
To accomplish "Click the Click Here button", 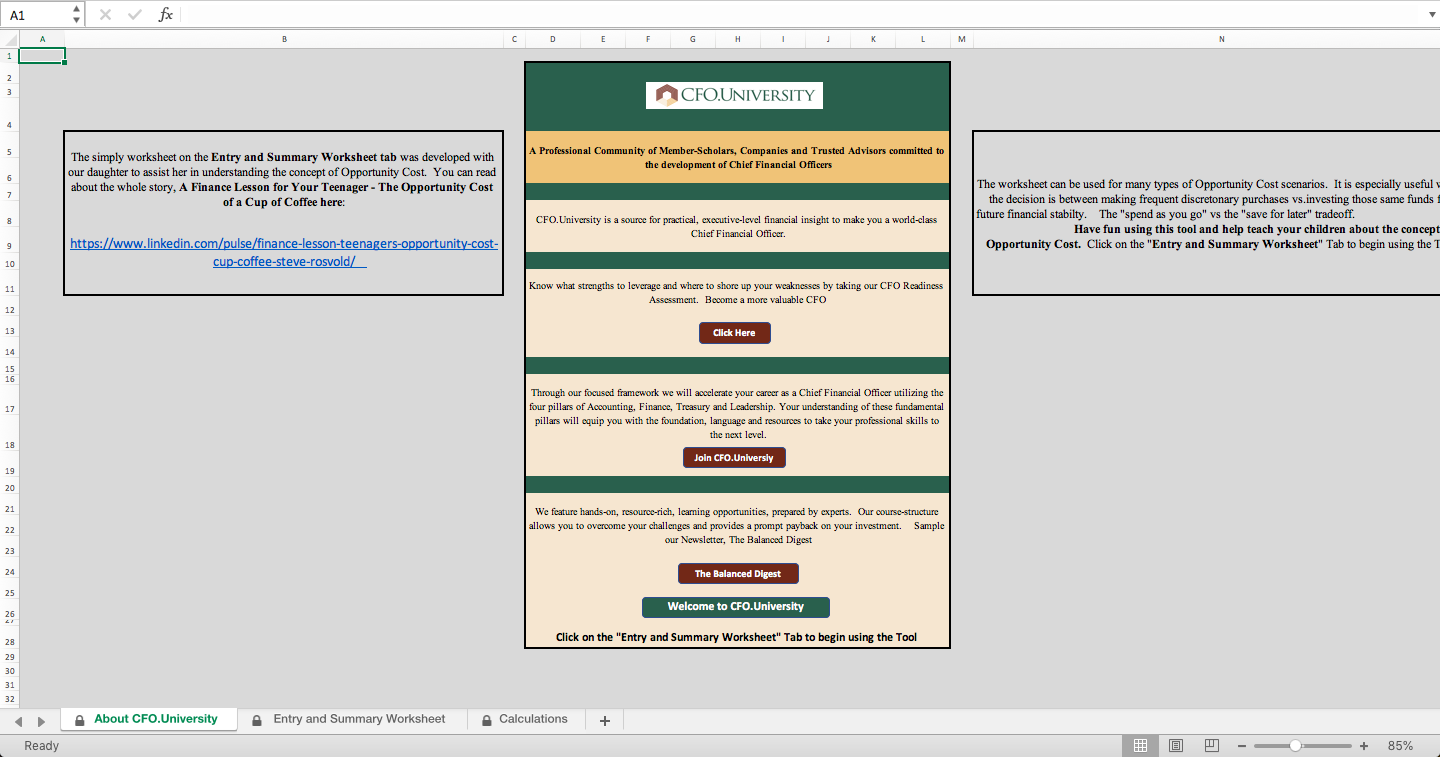I will point(734,333).
